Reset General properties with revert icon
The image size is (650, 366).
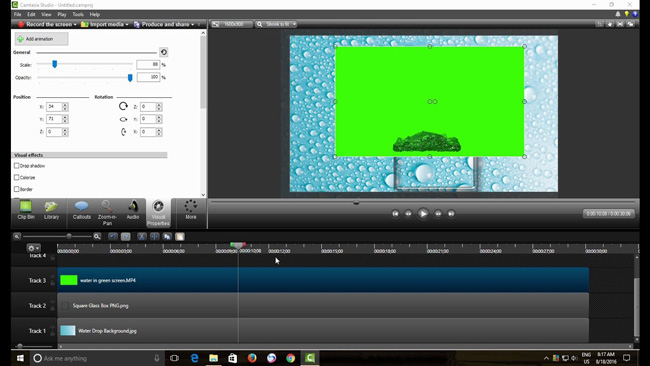[x=164, y=52]
